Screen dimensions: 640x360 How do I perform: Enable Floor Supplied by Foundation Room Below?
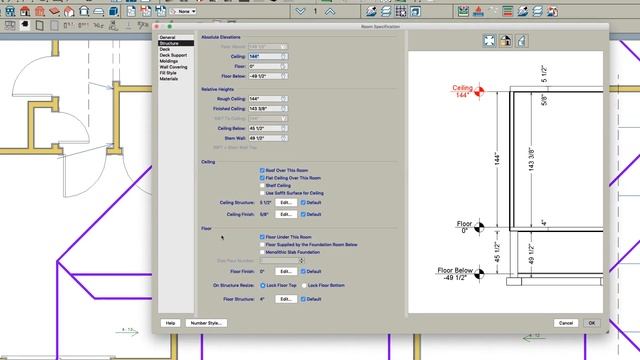point(262,244)
